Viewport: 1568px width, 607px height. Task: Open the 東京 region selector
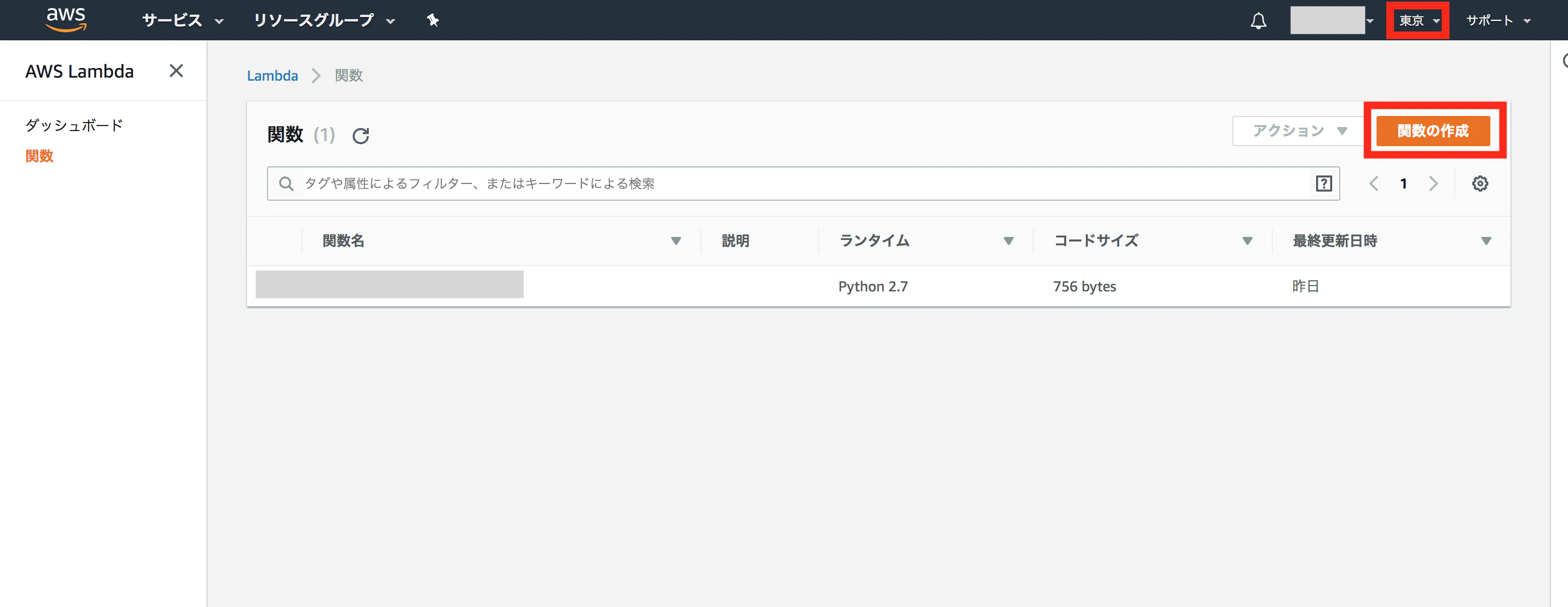tap(1419, 21)
